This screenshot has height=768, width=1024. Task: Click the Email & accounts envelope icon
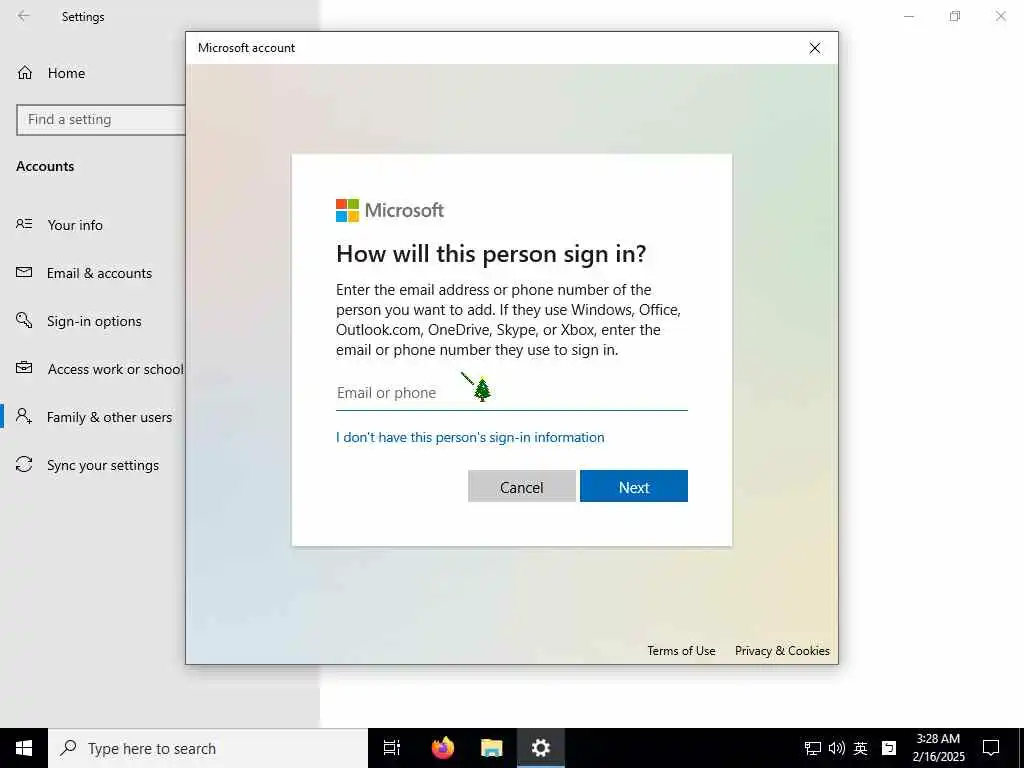click(24, 272)
